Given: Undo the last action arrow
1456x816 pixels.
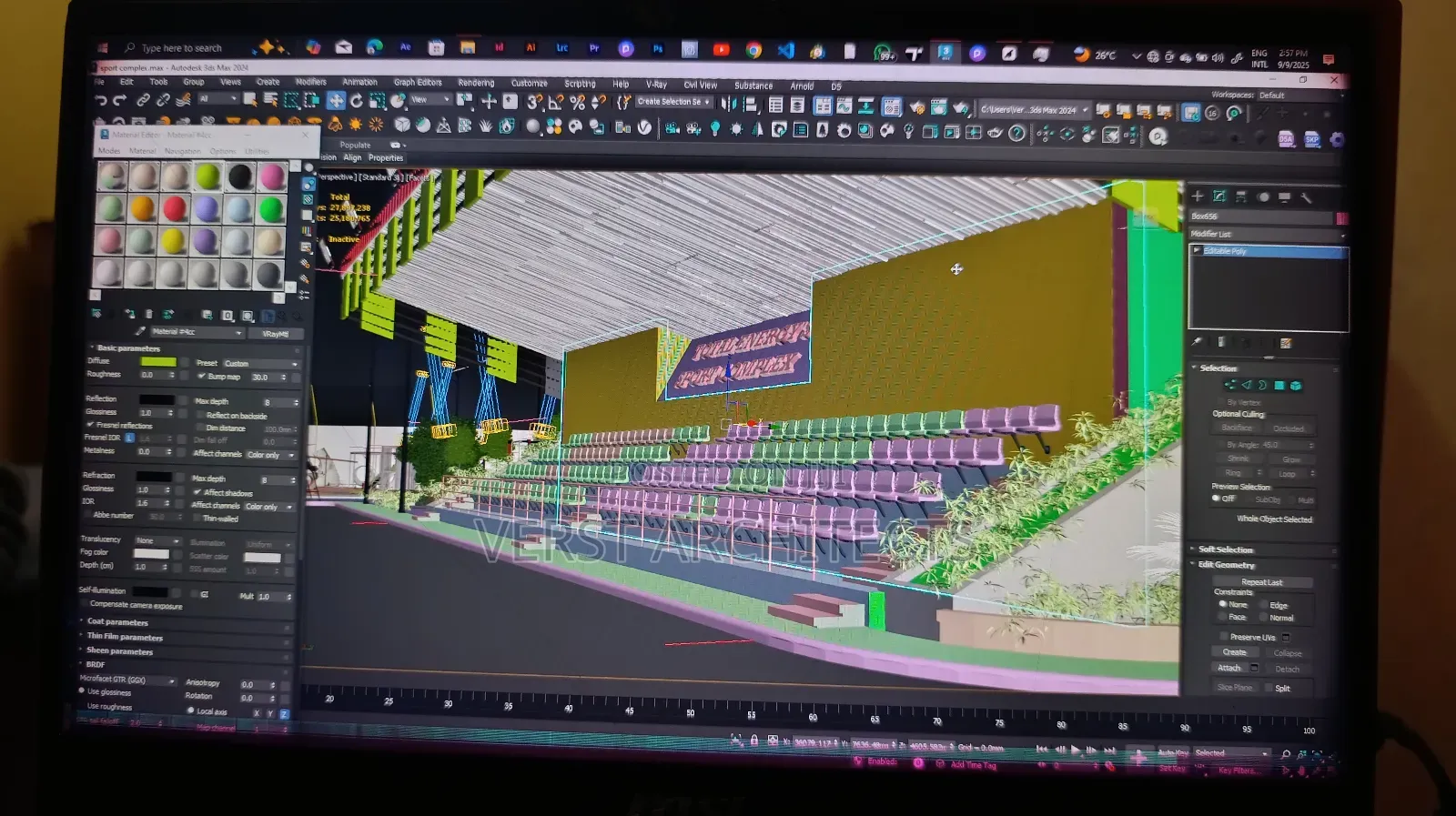Looking at the screenshot, I should tap(101, 100).
